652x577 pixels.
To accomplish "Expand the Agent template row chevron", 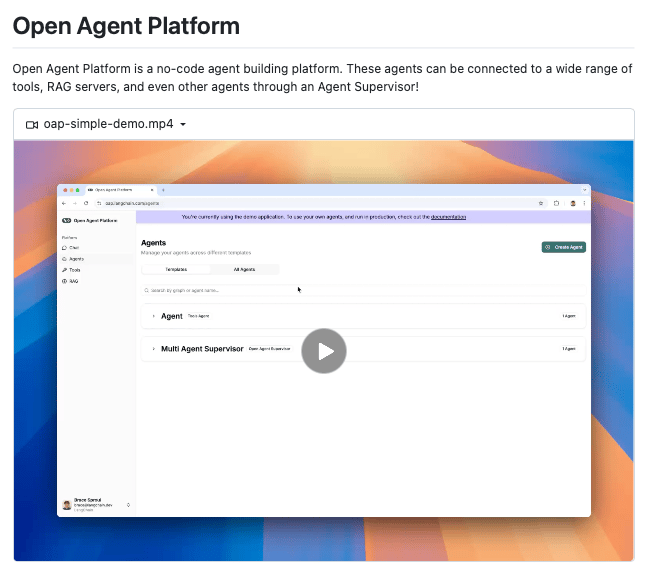I will tap(153, 316).
